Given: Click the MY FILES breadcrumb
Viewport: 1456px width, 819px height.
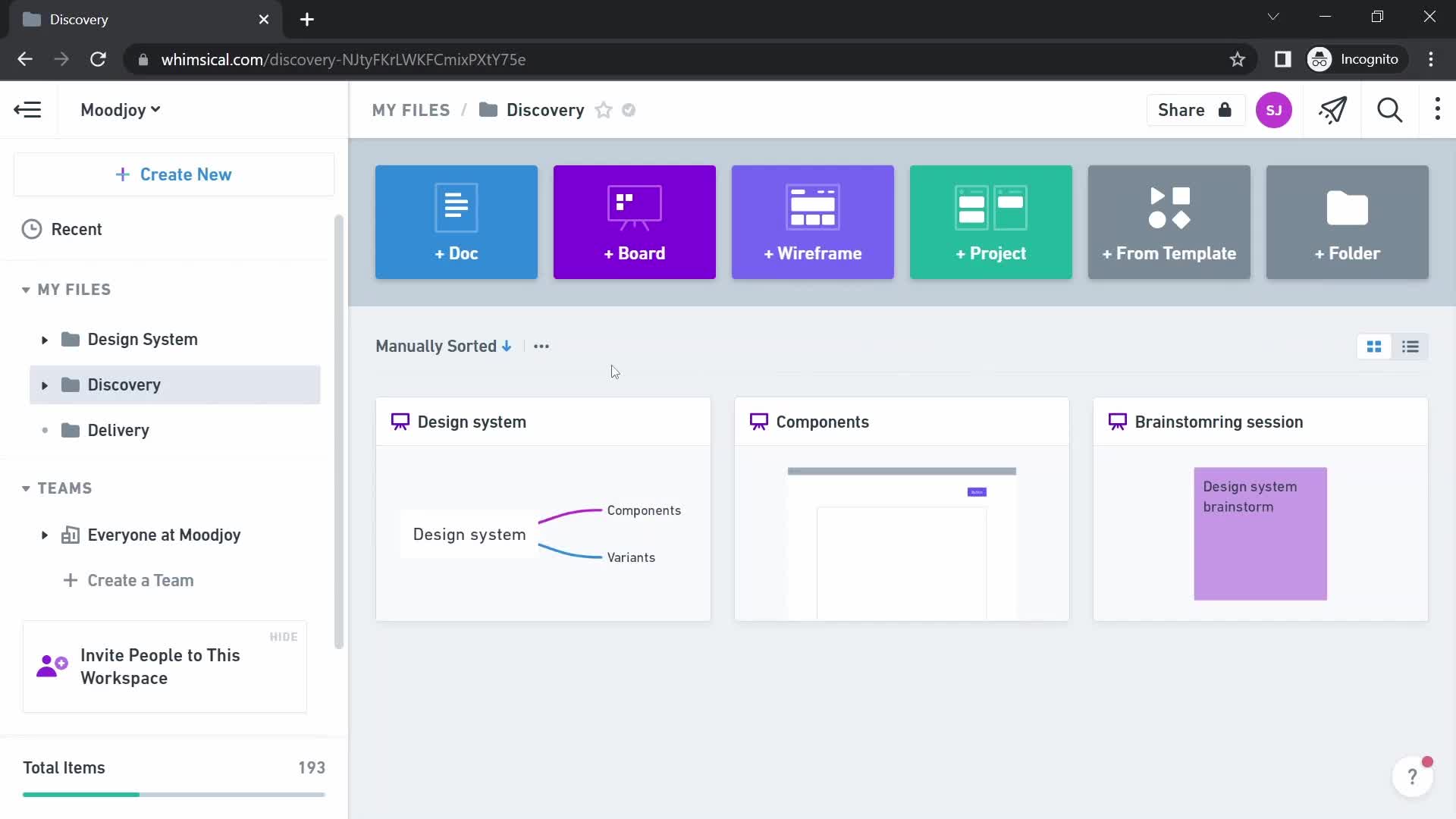Looking at the screenshot, I should pos(411,111).
